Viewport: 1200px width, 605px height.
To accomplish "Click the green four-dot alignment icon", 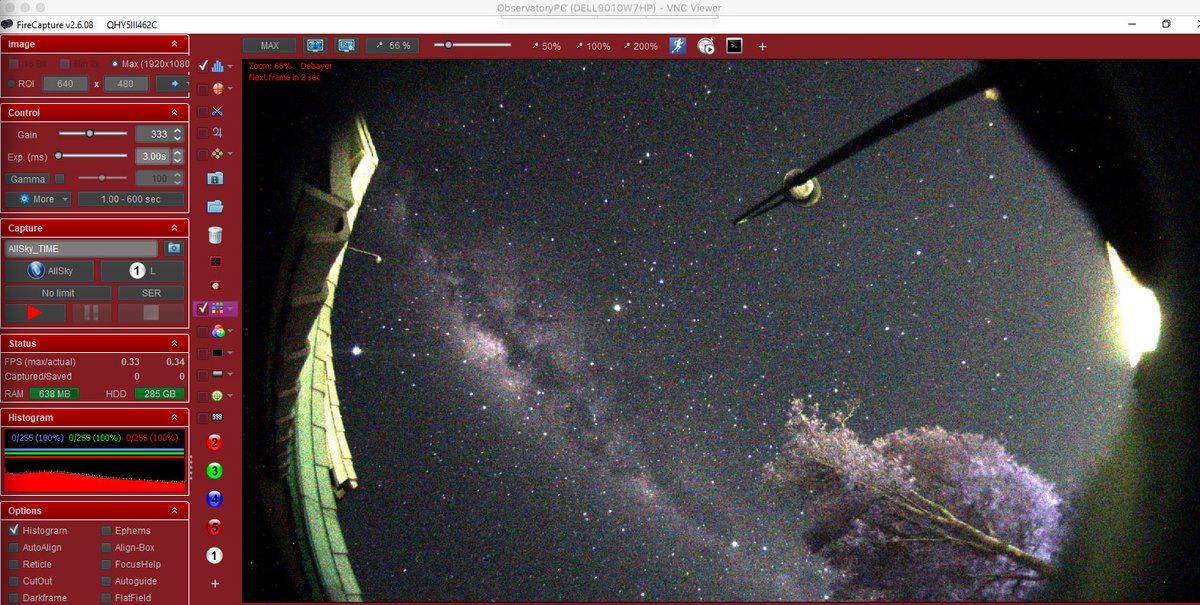I will pyautogui.click(x=216, y=155).
